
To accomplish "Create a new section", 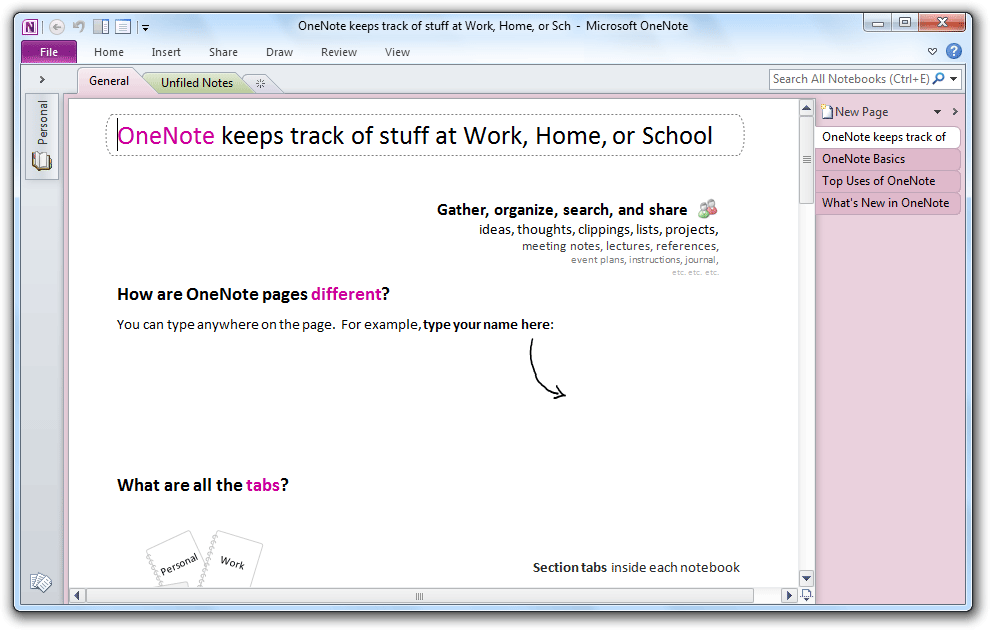I will point(260,83).
